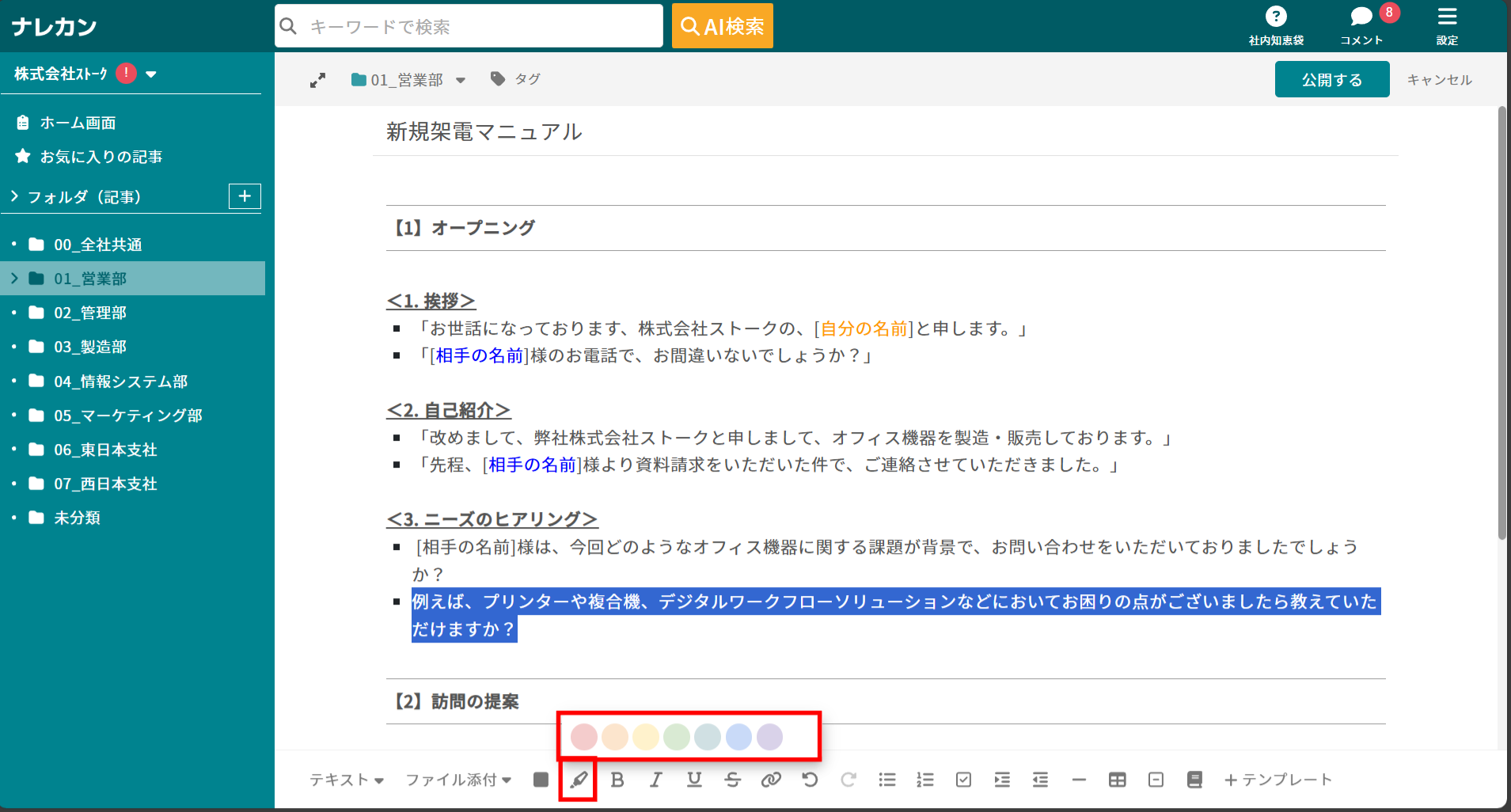Image resolution: width=1511 pixels, height=812 pixels.
Task: Expand the ファイル添付 dropdown
Action: click(x=457, y=780)
